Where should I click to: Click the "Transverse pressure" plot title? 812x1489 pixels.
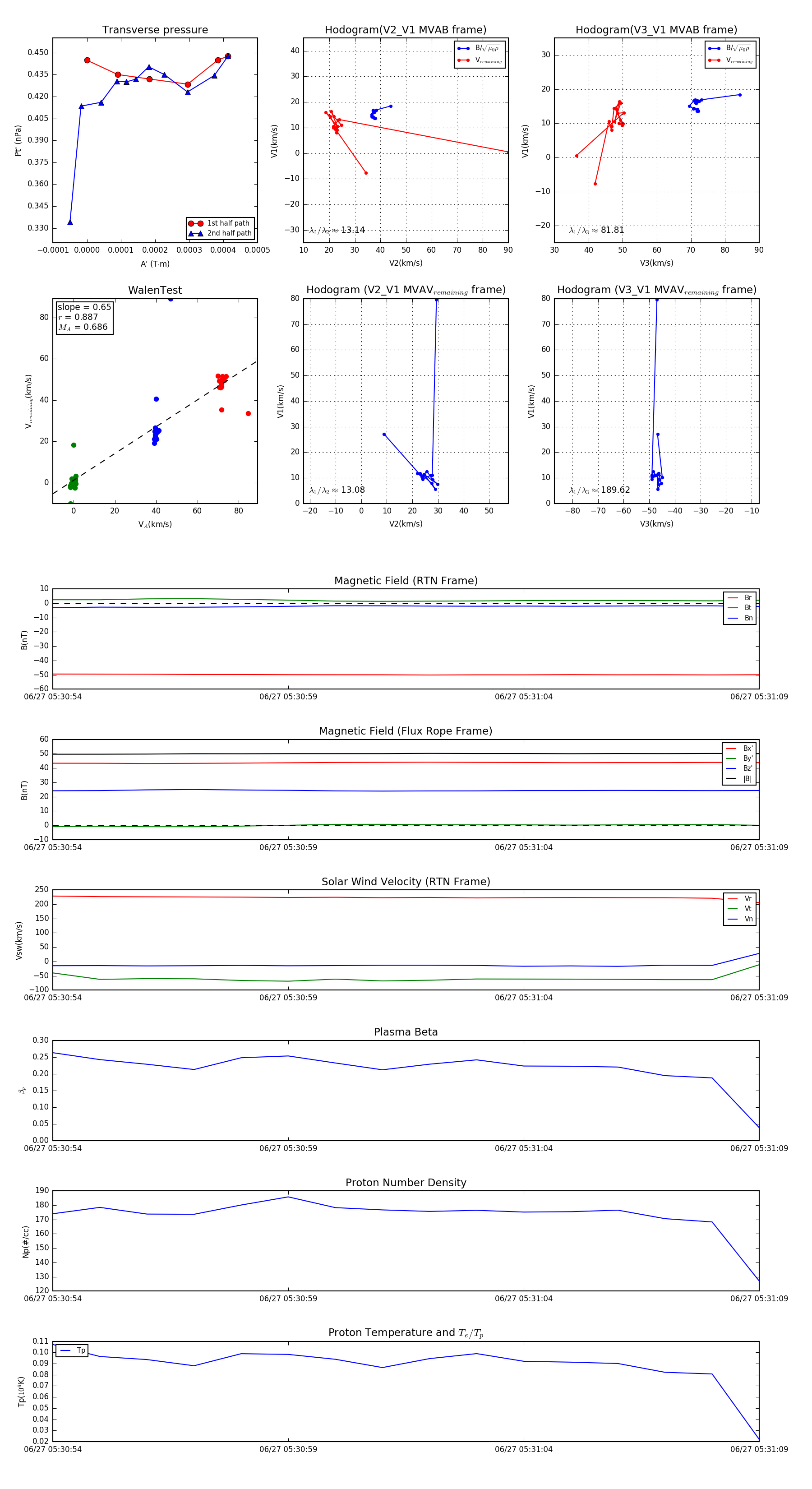click(155, 30)
